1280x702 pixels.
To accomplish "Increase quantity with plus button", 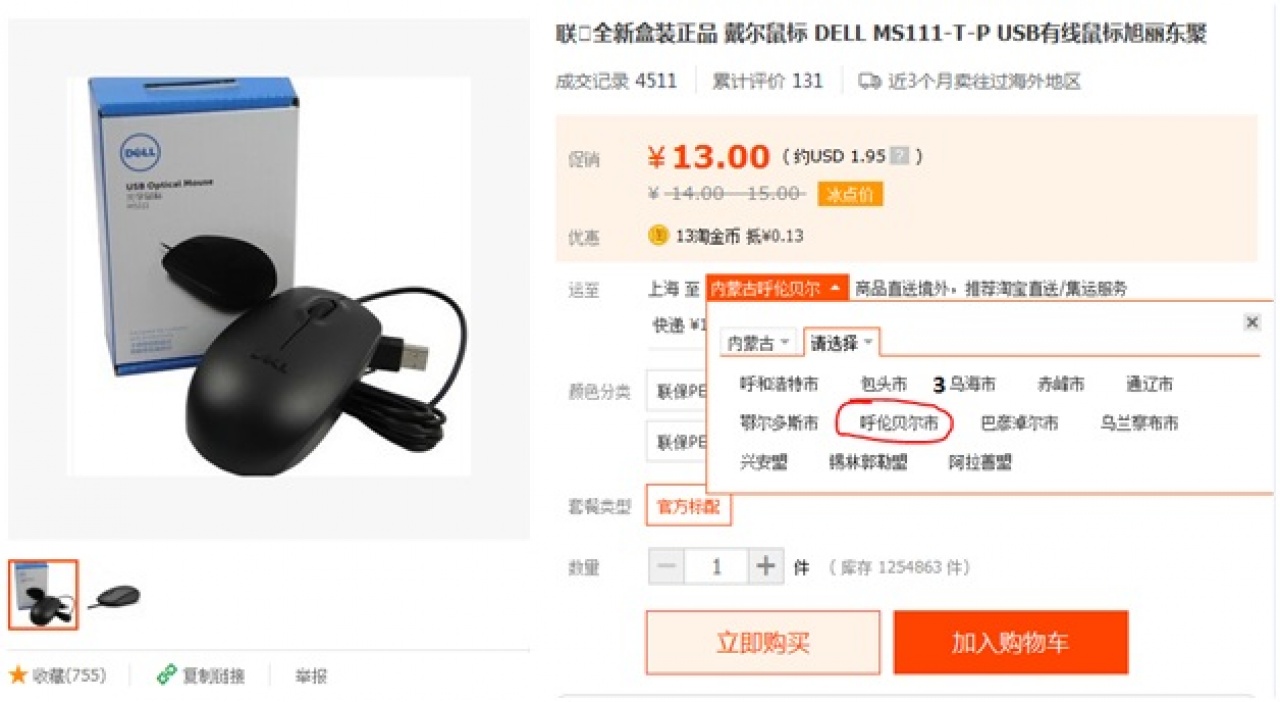I will point(766,567).
